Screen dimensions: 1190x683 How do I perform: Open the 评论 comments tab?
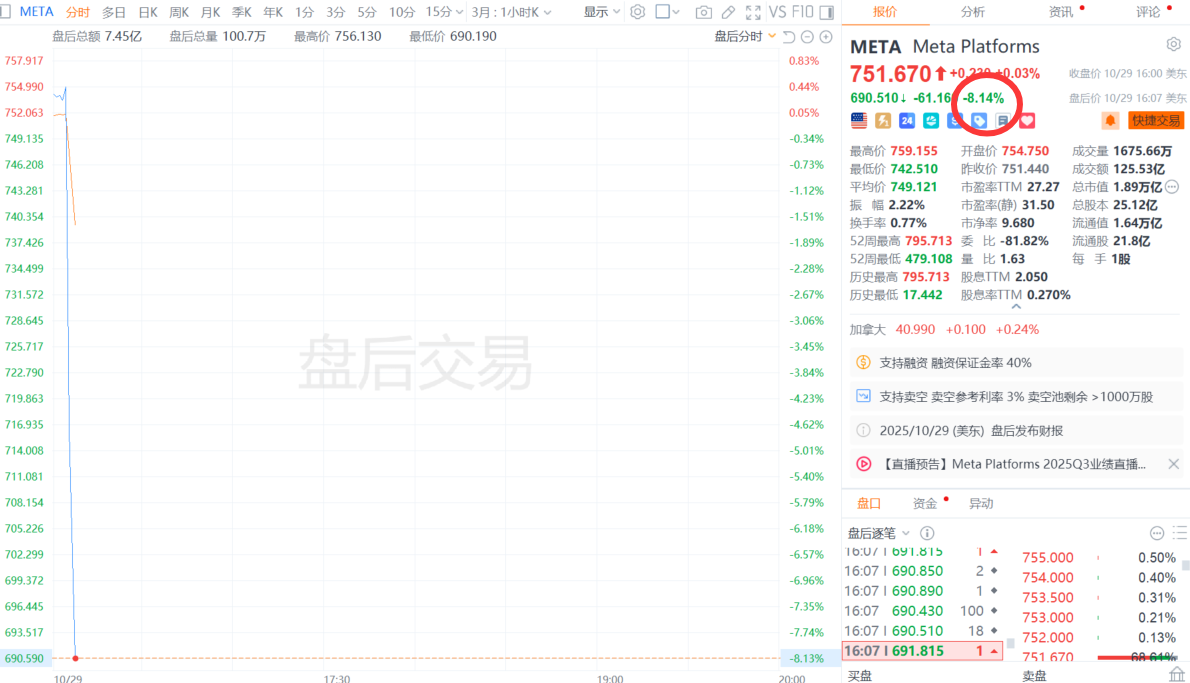[x=1148, y=11]
